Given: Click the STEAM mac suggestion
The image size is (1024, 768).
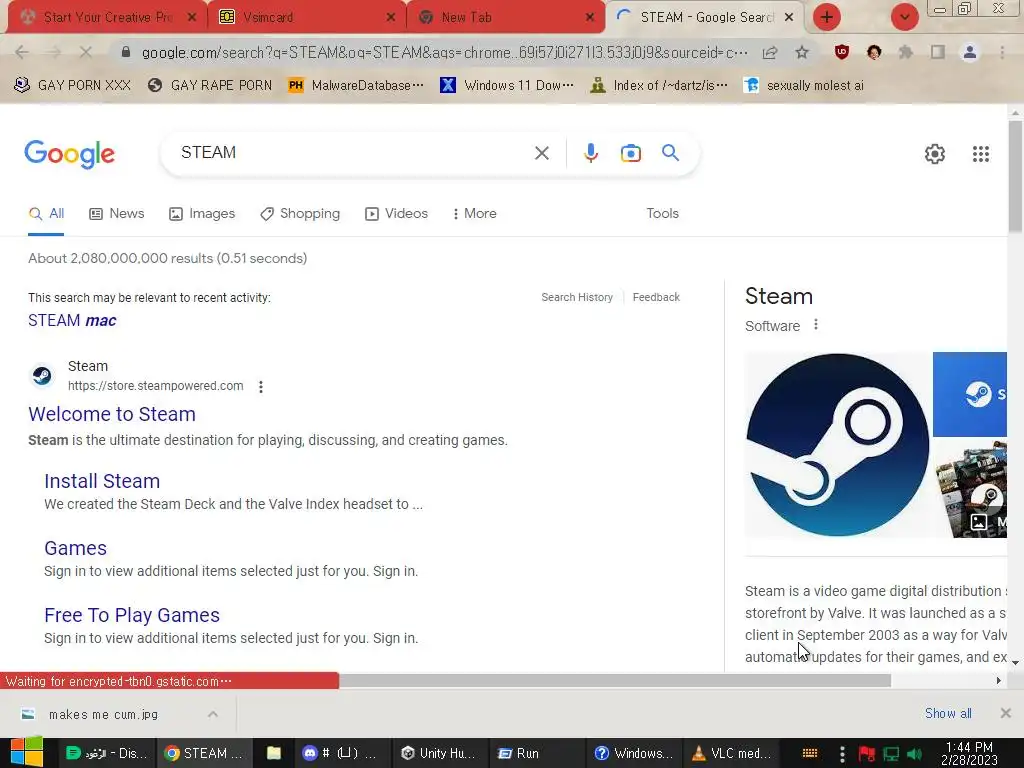Looking at the screenshot, I should pyautogui.click(x=72, y=321).
